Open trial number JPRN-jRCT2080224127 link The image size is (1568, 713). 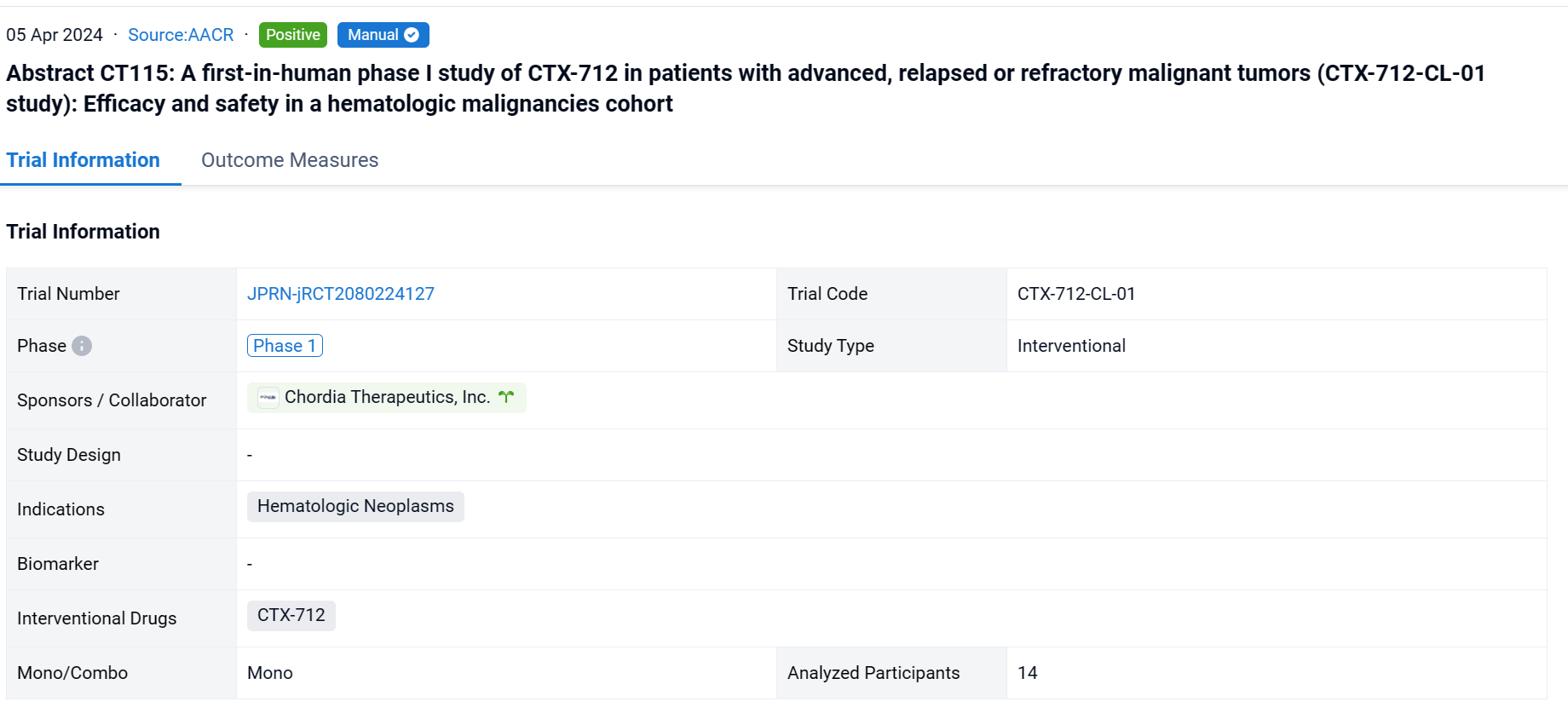[x=341, y=294]
